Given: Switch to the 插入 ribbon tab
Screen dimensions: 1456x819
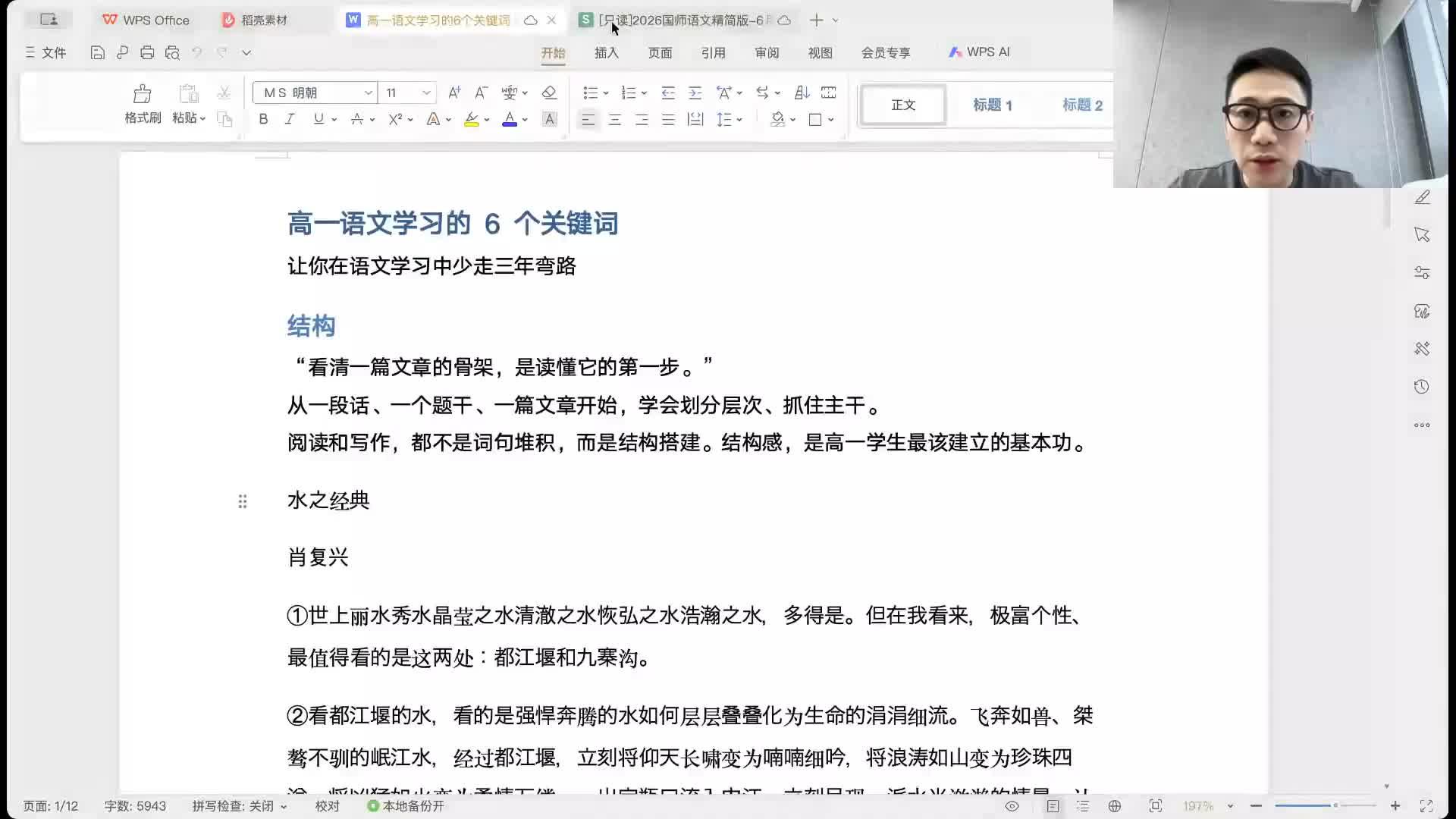Looking at the screenshot, I should (606, 52).
